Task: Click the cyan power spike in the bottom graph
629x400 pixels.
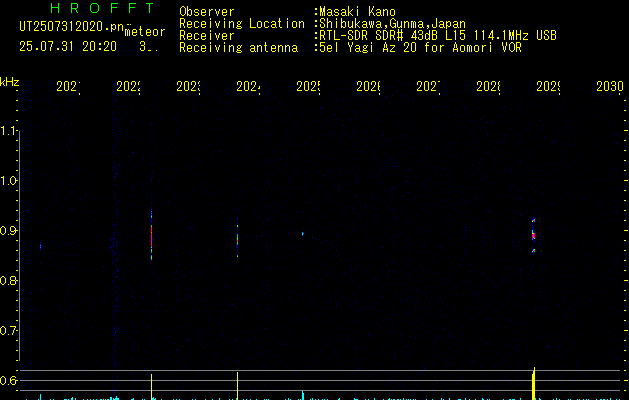Action: (x=302, y=395)
